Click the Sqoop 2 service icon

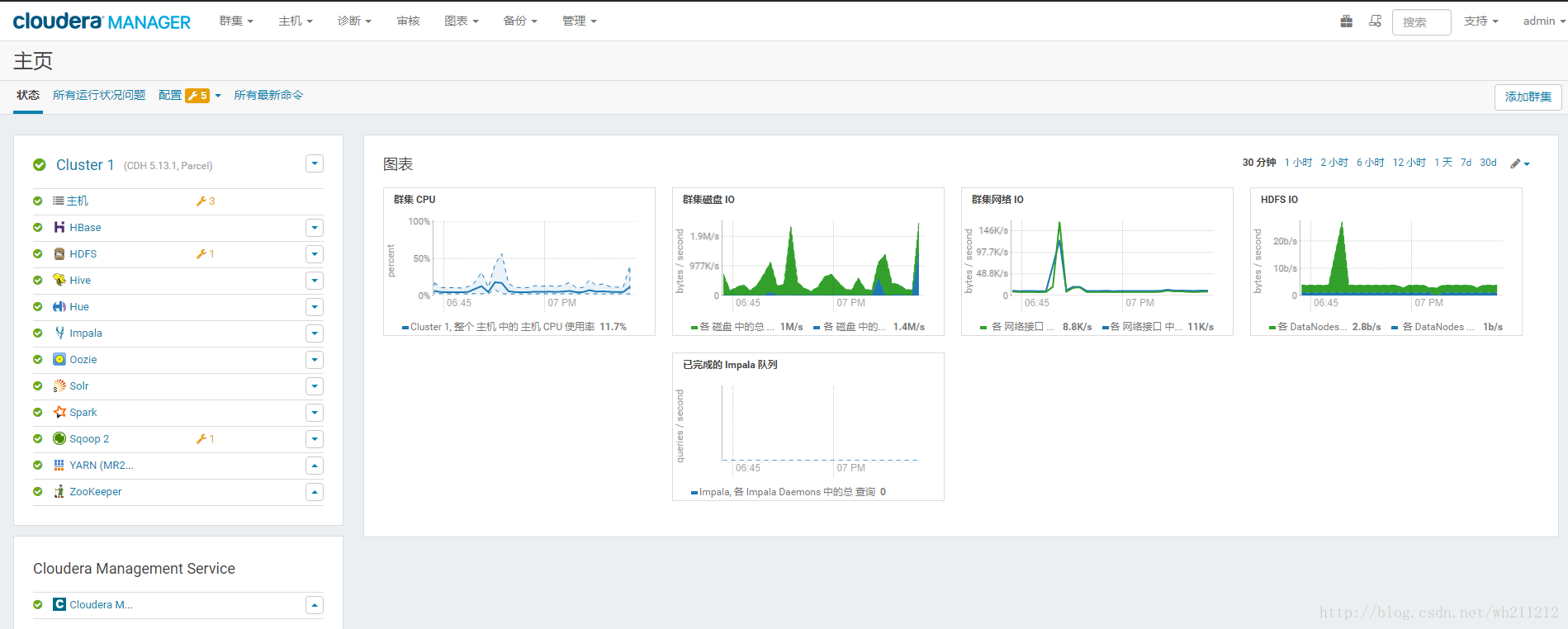click(59, 438)
